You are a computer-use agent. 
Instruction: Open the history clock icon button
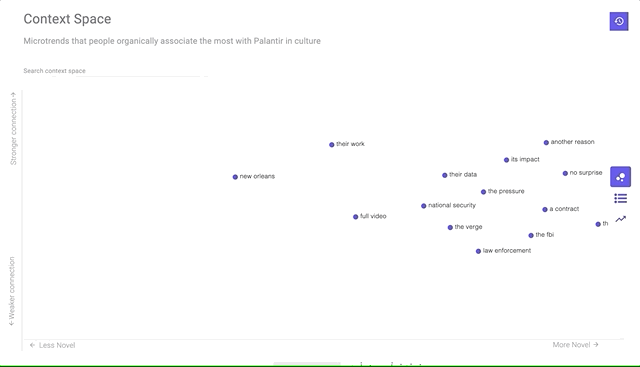(x=619, y=21)
